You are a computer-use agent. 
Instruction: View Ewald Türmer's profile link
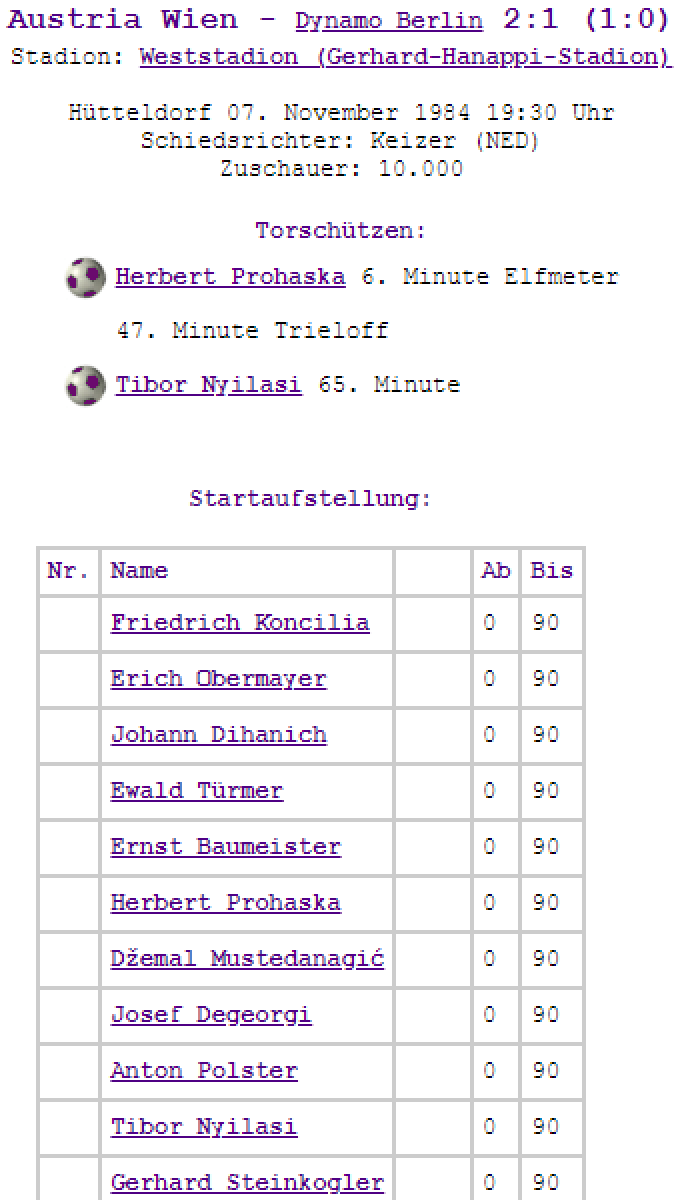click(196, 791)
